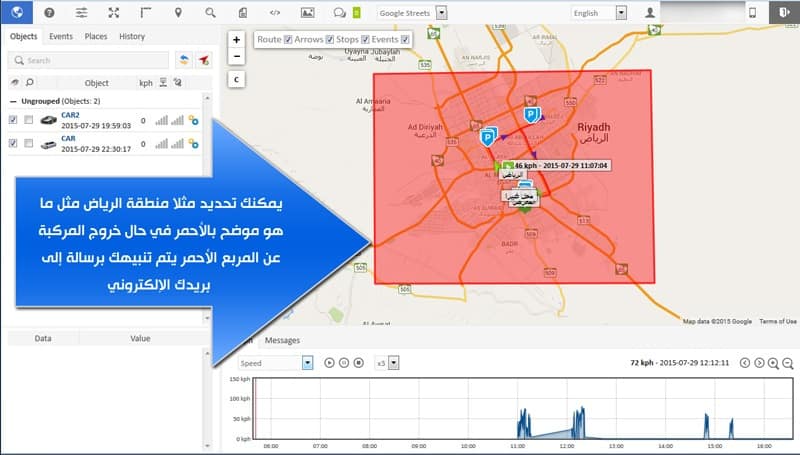Click the green device indicator icon
This screenshot has height=455, width=800.
357,13
